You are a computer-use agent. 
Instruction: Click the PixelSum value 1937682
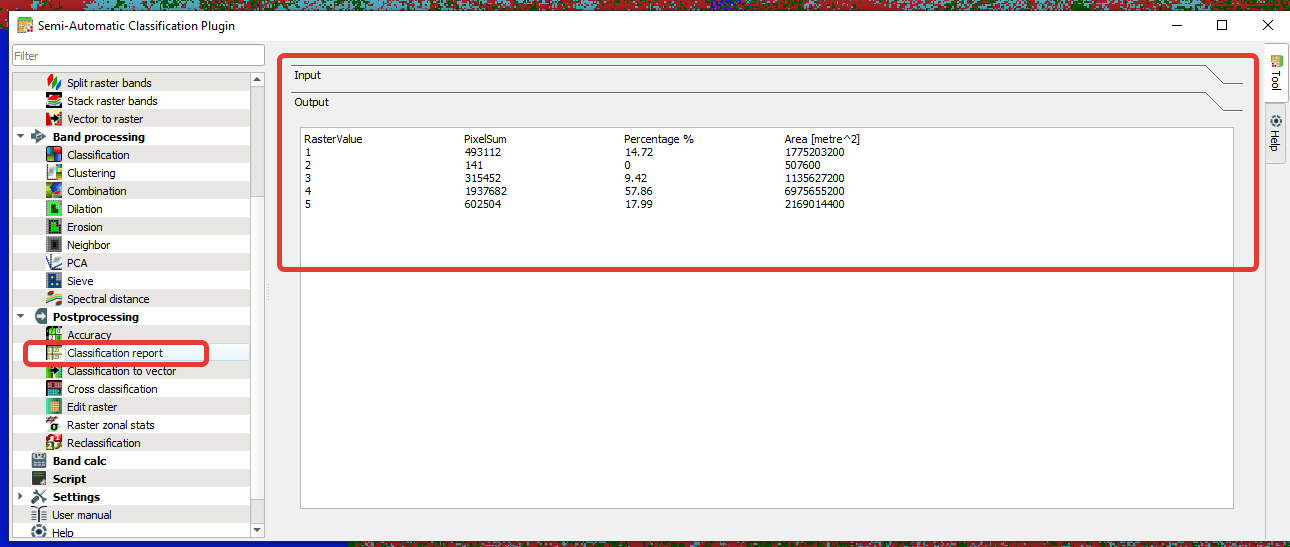click(486, 191)
